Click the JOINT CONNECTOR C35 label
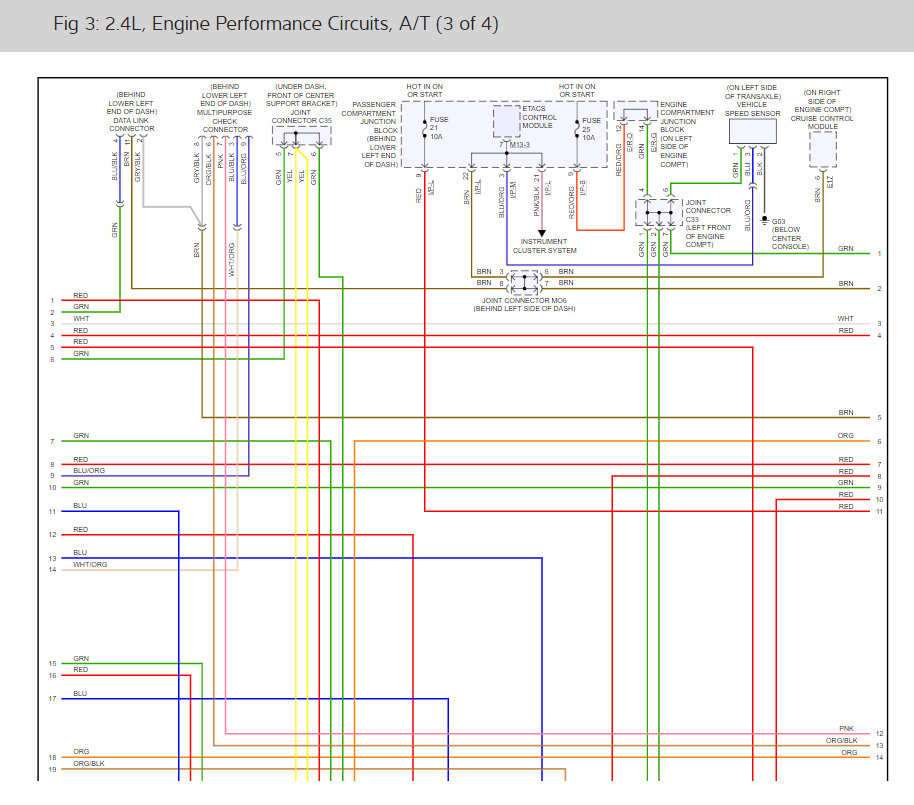Viewport: 914px width, 805px height. 301,117
